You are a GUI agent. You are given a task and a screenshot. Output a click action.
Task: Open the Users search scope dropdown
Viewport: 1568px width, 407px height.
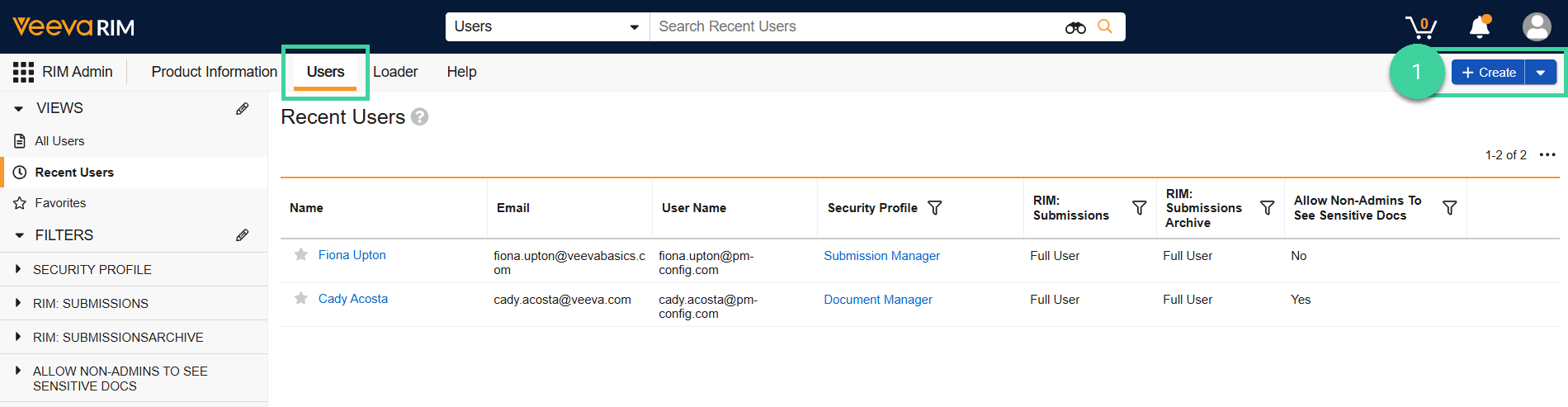click(548, 26)
